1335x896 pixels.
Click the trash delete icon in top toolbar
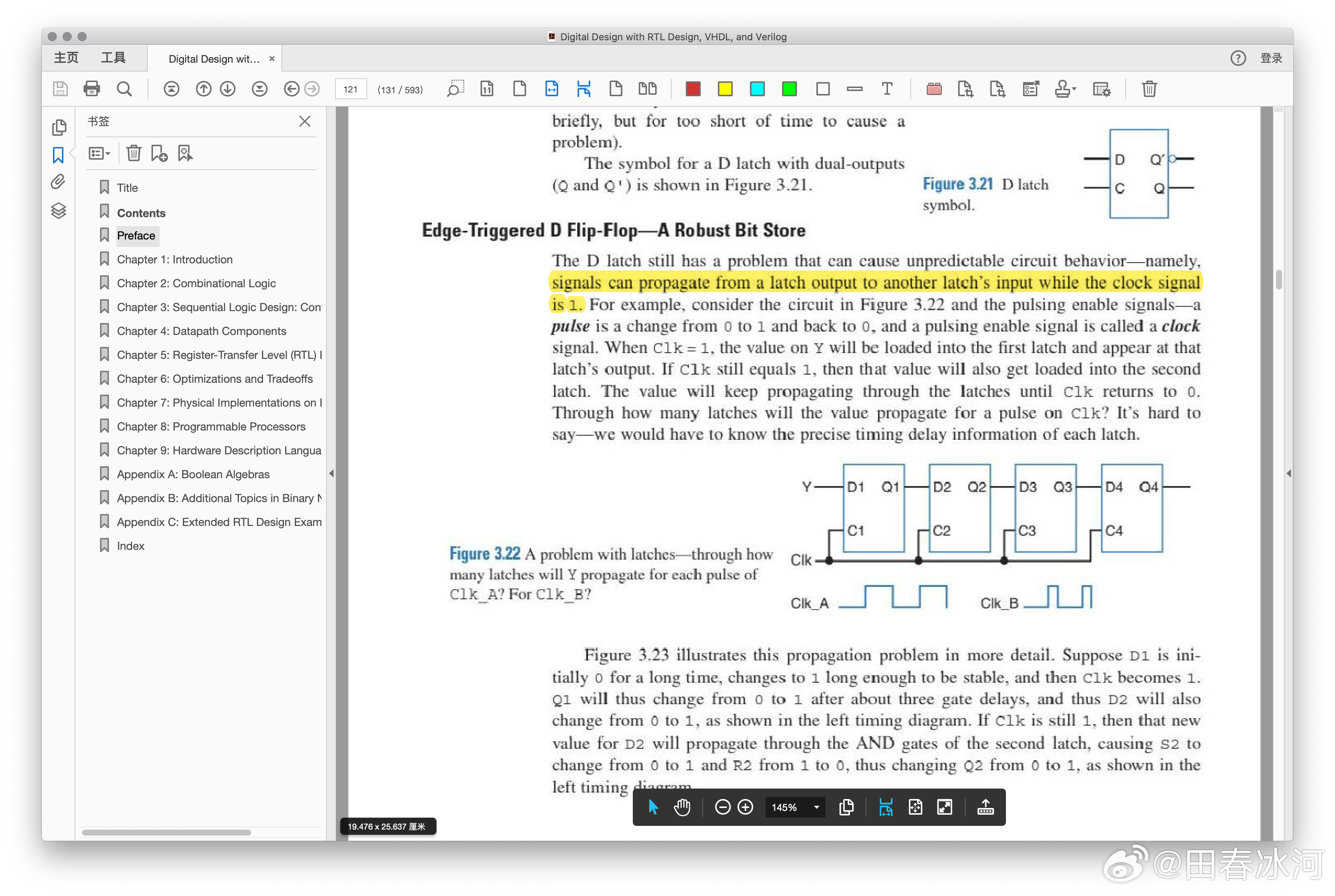pos(1149,89)
